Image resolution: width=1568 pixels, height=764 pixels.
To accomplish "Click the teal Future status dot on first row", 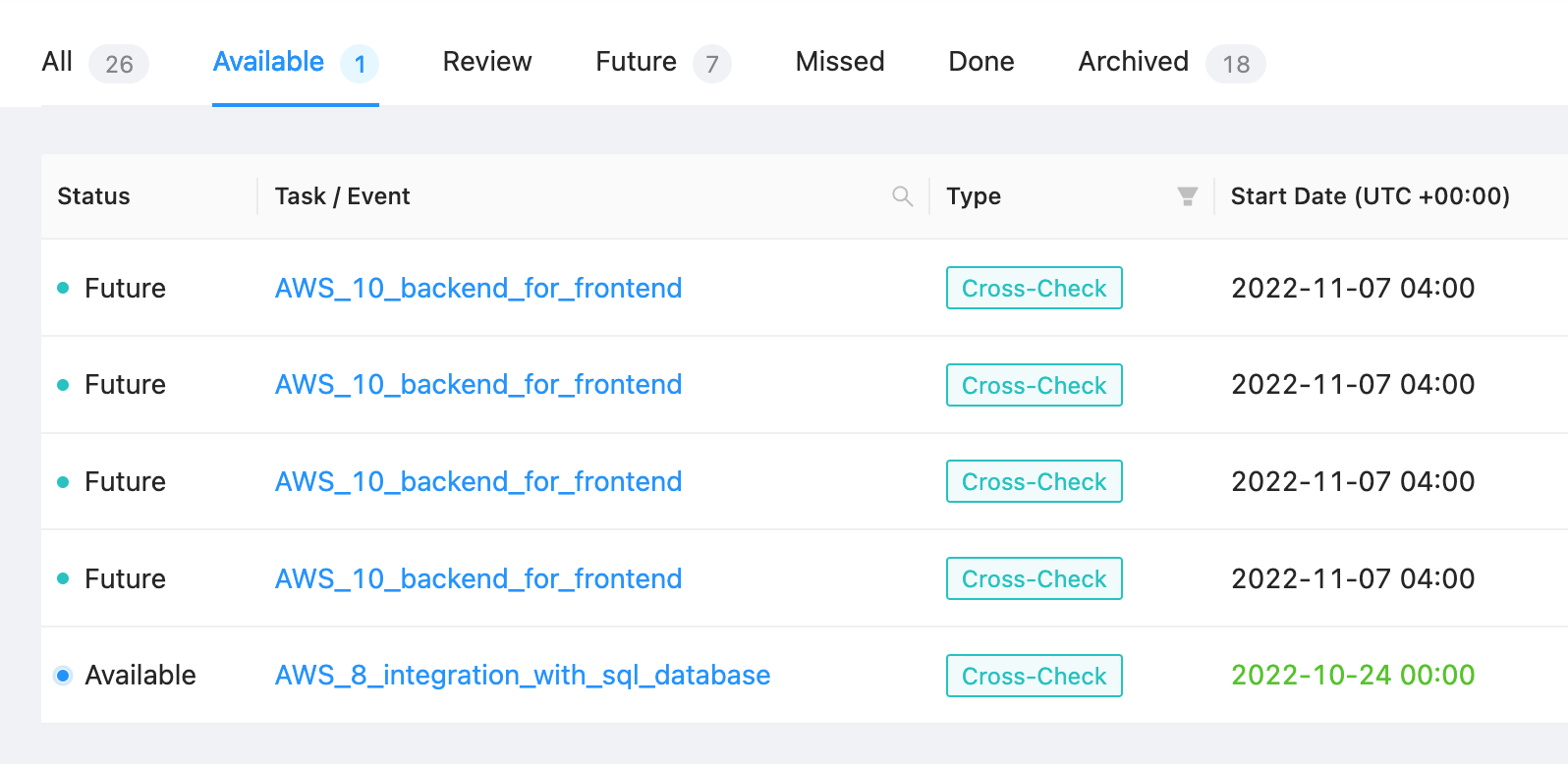I will coord(62,288).
